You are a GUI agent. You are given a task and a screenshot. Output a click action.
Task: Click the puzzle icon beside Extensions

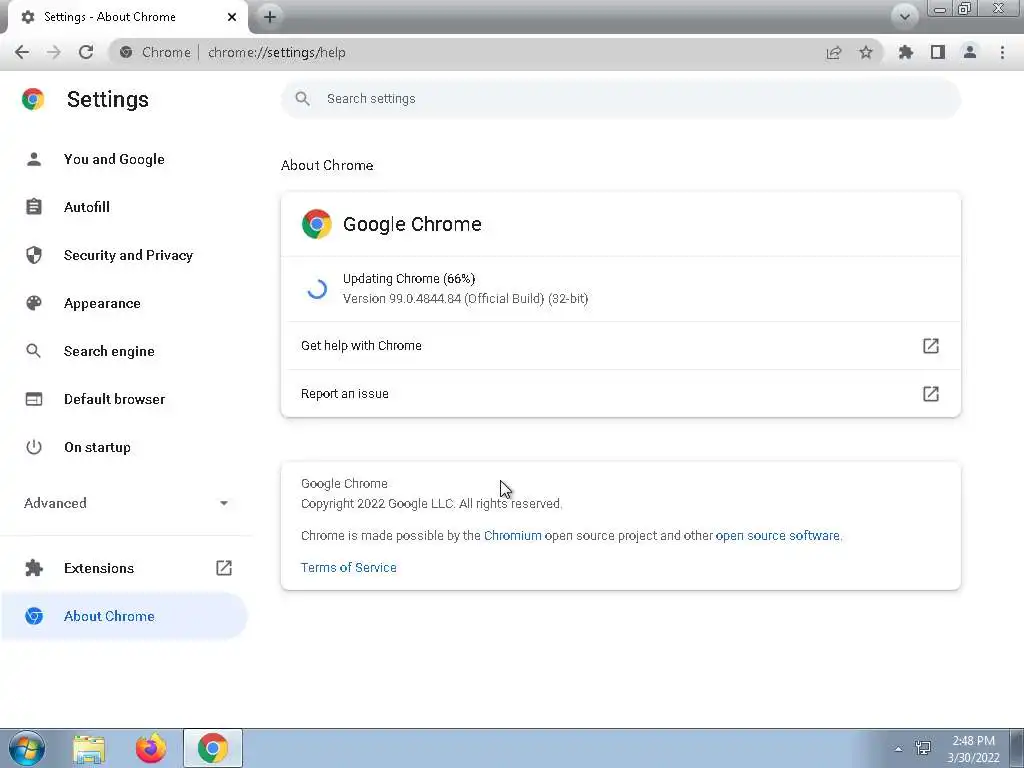tap(34, 568)
